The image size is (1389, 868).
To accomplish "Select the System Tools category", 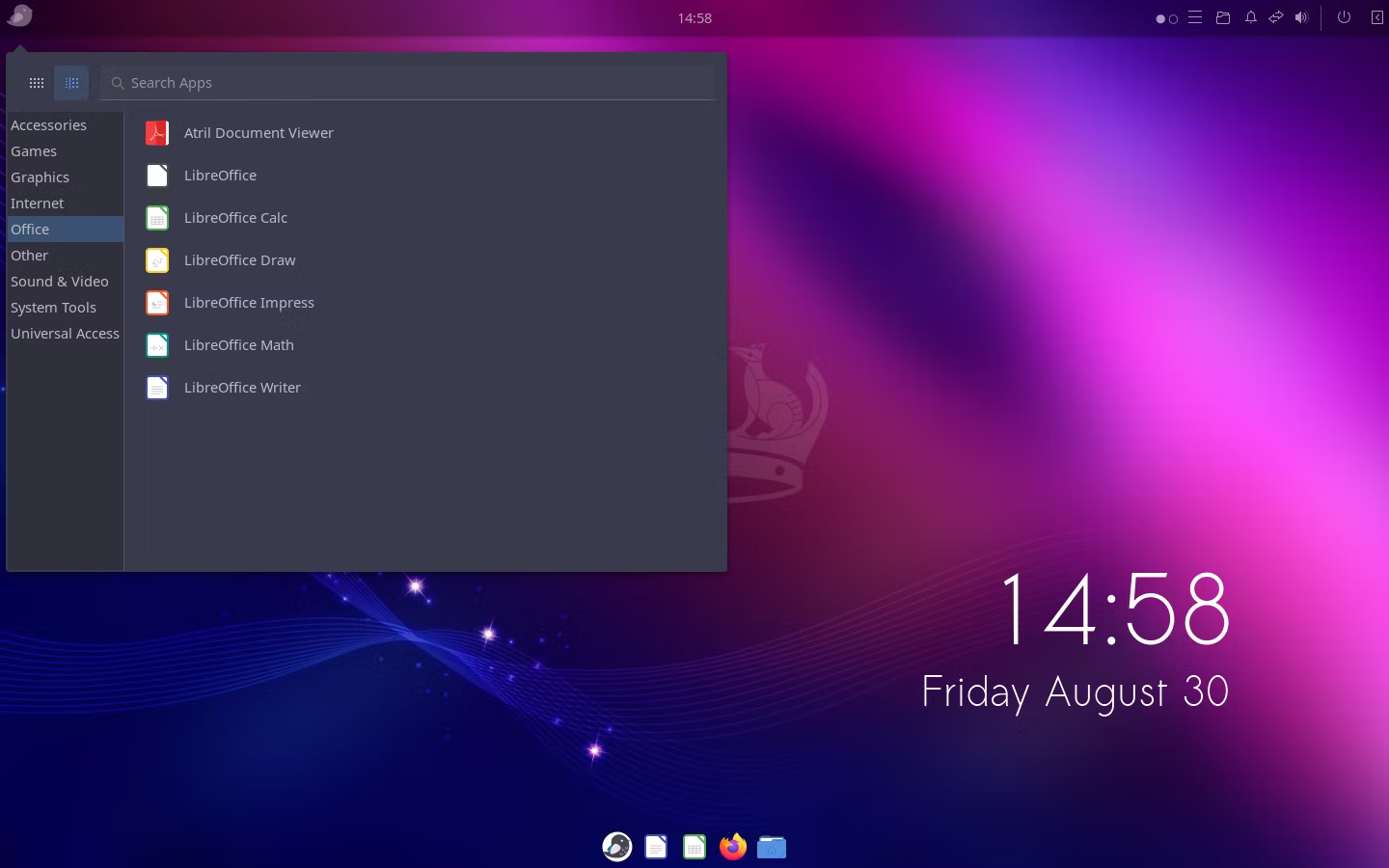I will click(x=53, y=308).
